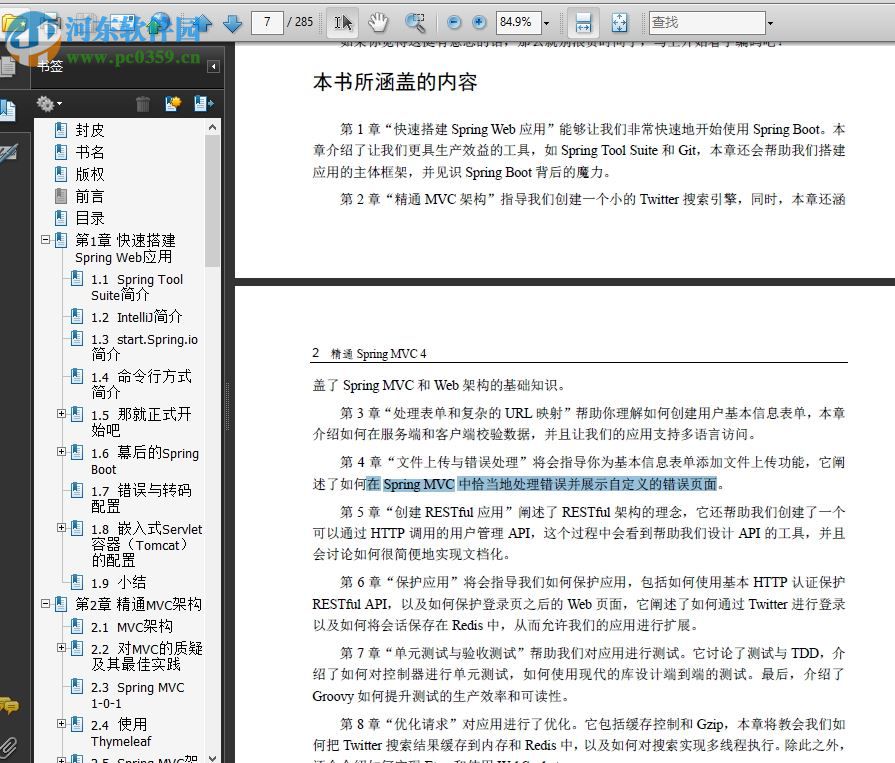This screenshot has width=895, height=763.
Task: Expand the 1.8 嵌入式Servlet容器 bookmark
Action: pos(61,528)
